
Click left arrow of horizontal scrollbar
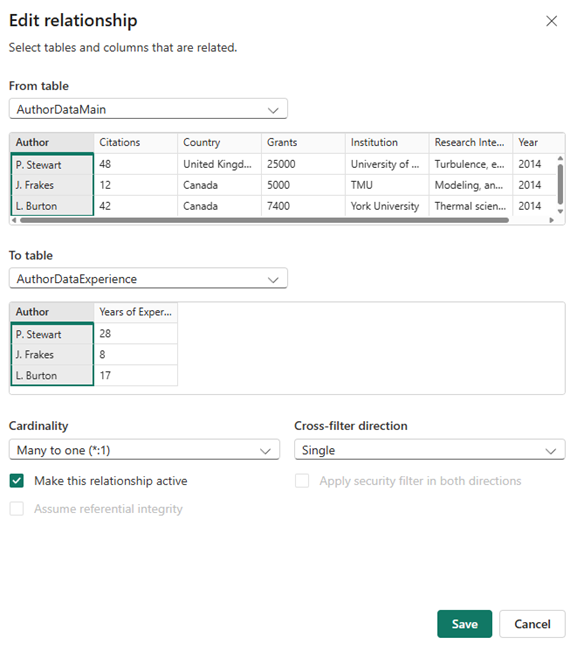coord(14,220)
